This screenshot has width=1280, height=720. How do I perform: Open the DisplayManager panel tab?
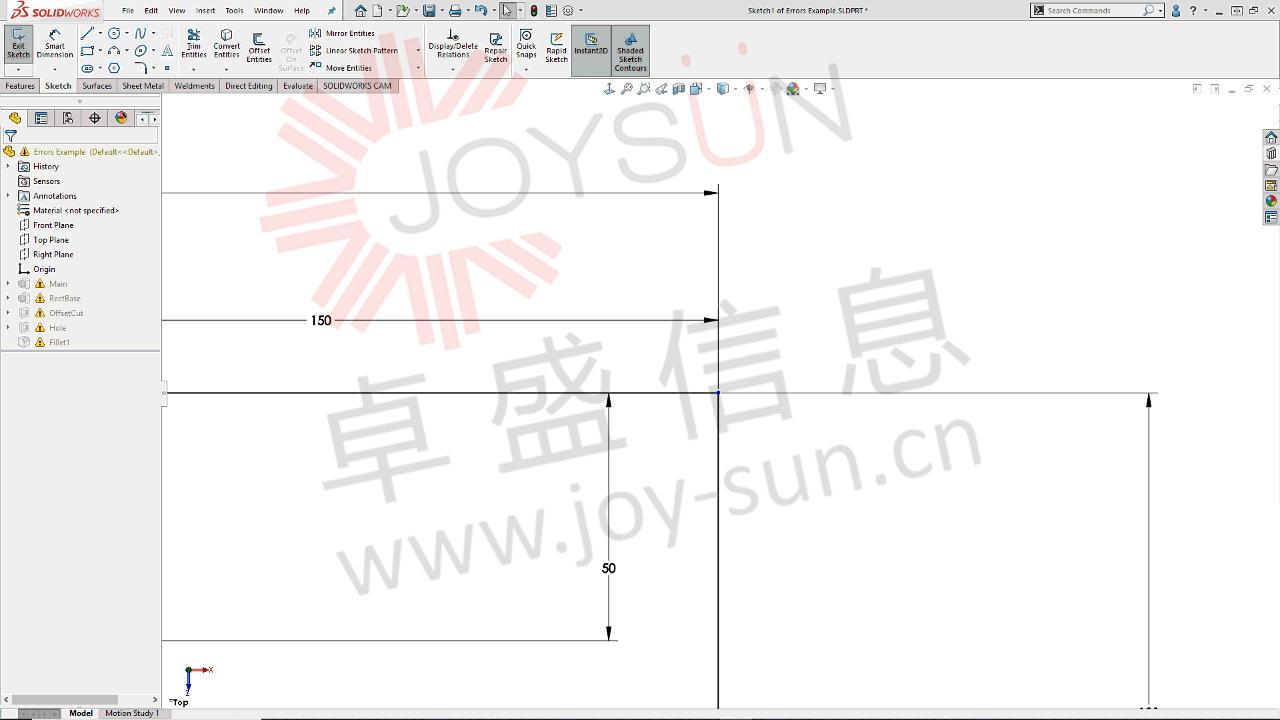click(121, 118)
